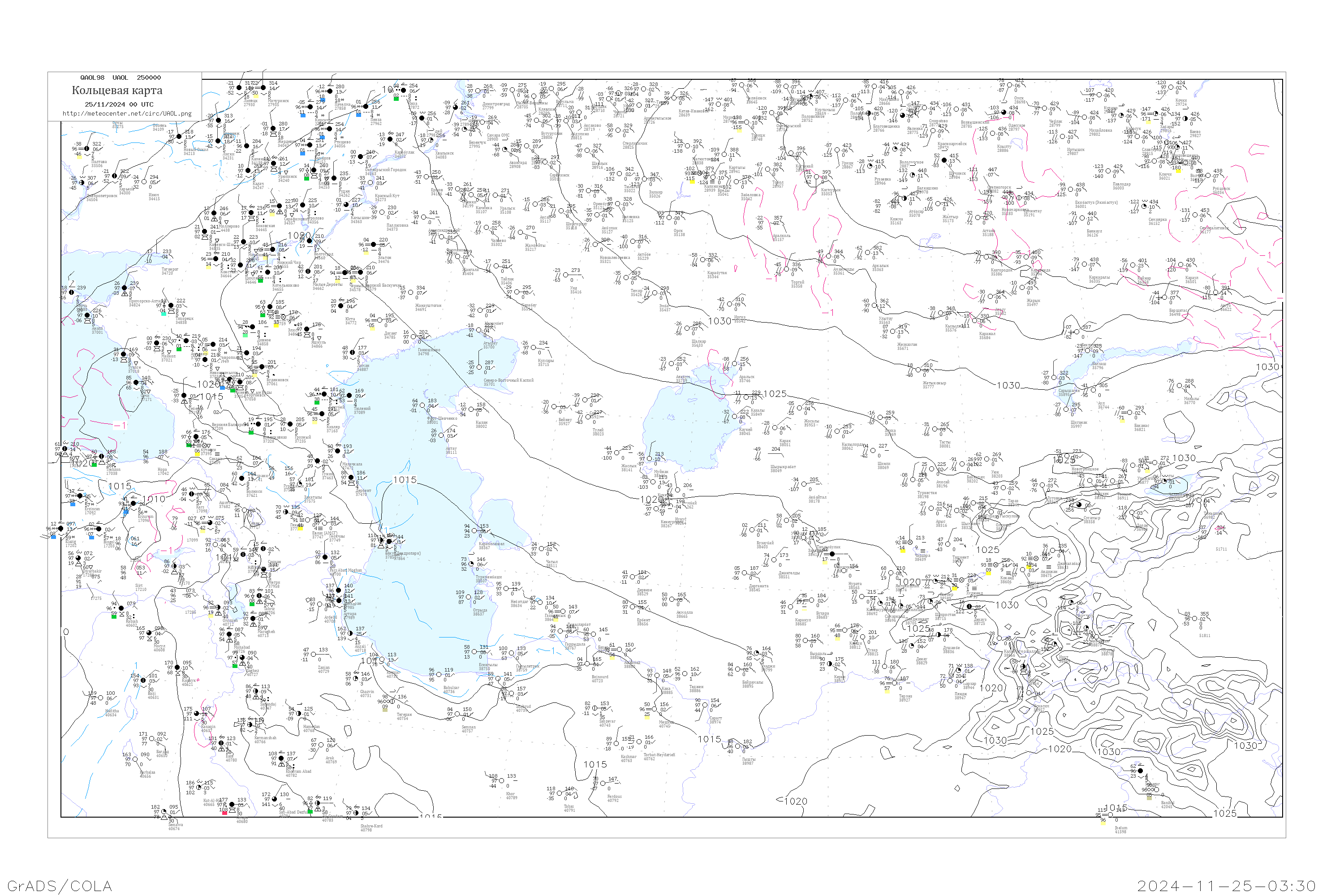Click the 1025 isobar label beside Казалы

click(775, 394)
